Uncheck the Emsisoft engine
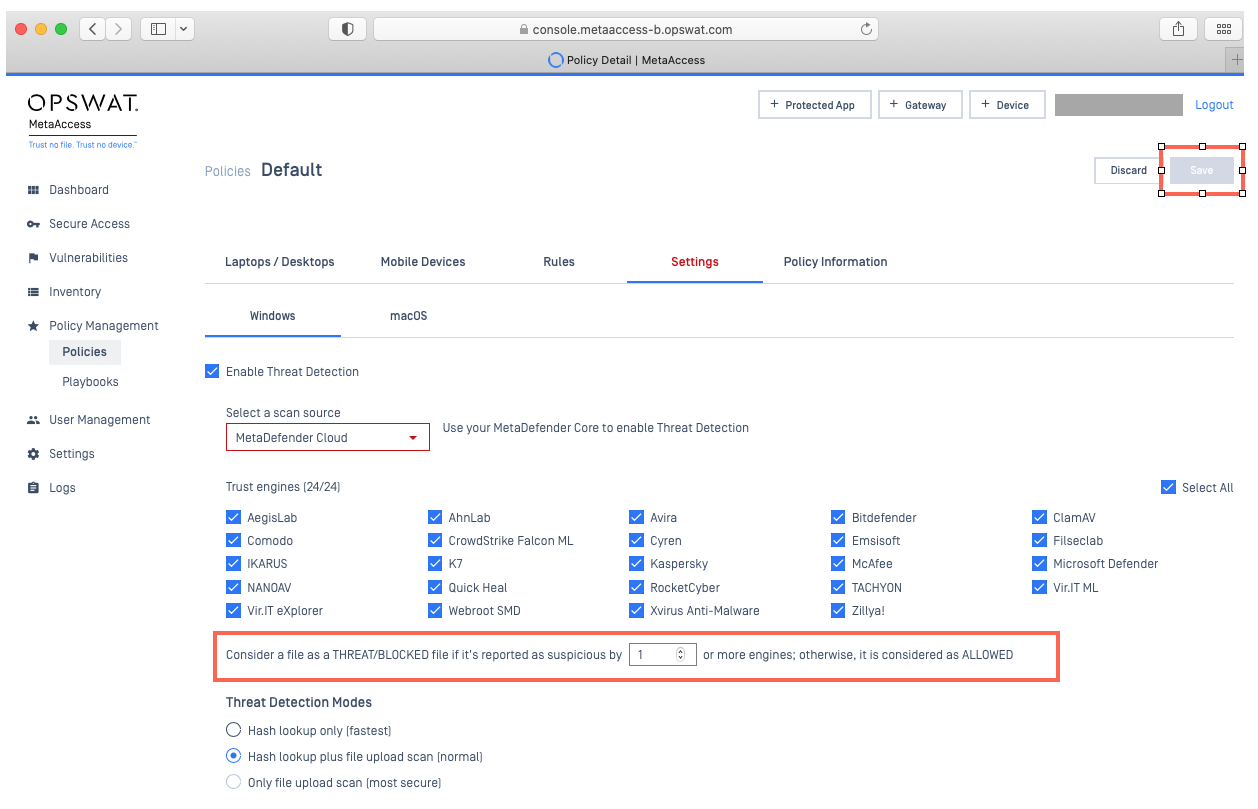Viewport: 1258px width, 809px height. (x=838, y=541)
